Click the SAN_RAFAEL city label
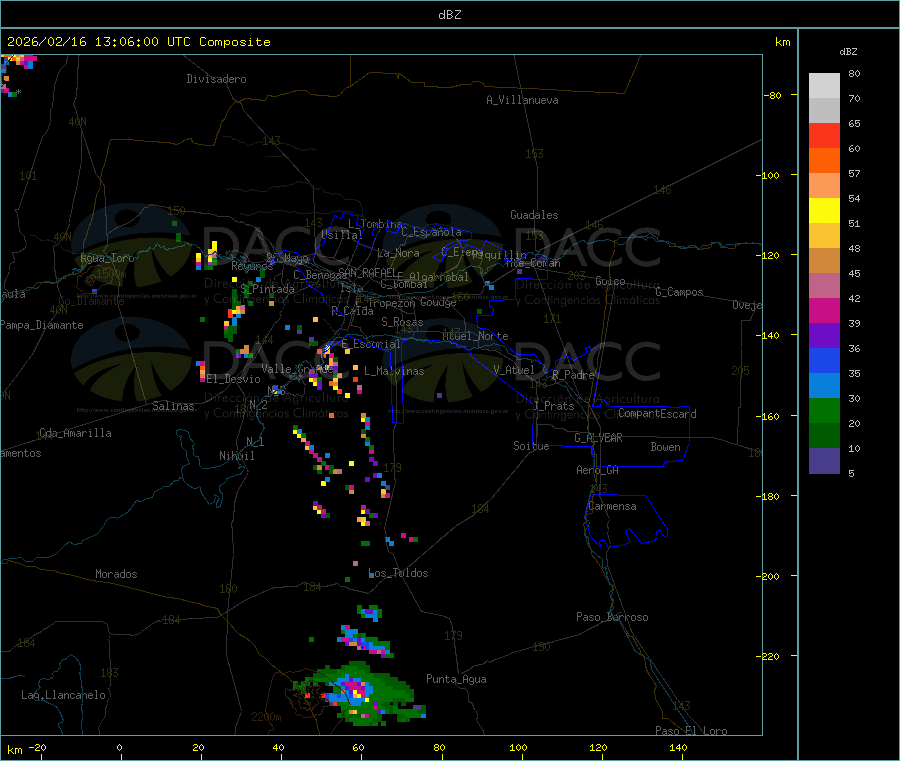900x761 pixels. coord(367,272)
